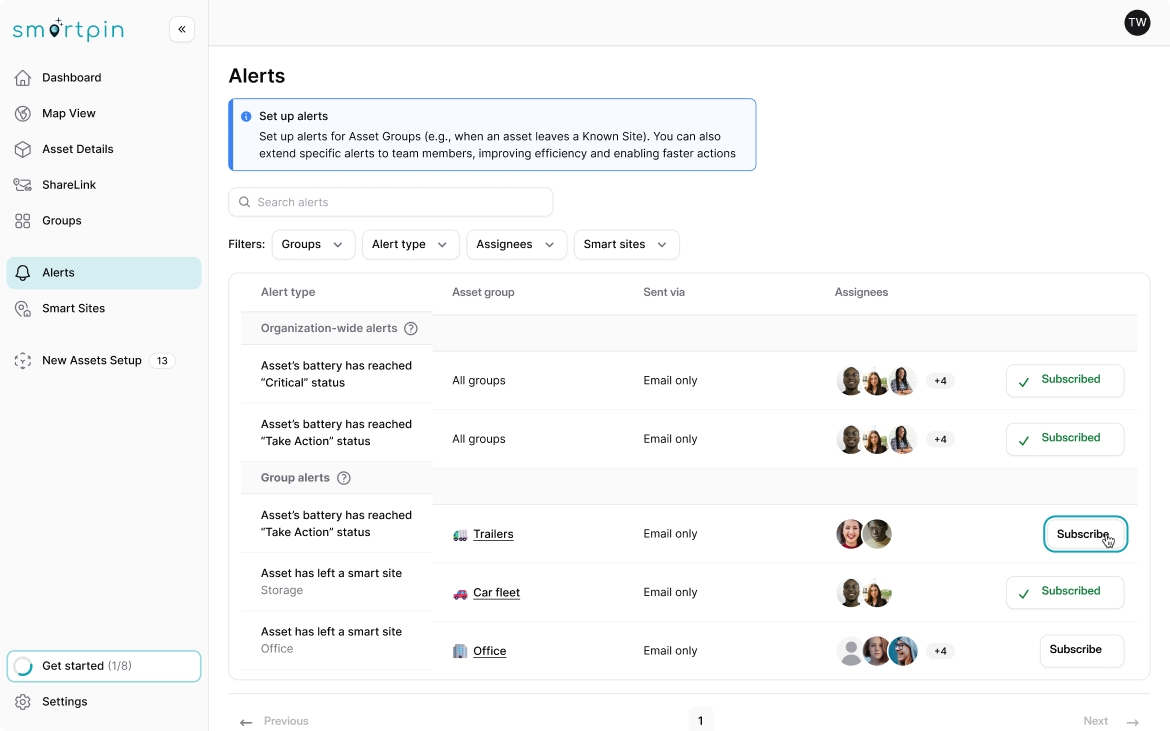Go to the Dashboard
This screenshot has width=1170, height=731.
click(71, 77)
